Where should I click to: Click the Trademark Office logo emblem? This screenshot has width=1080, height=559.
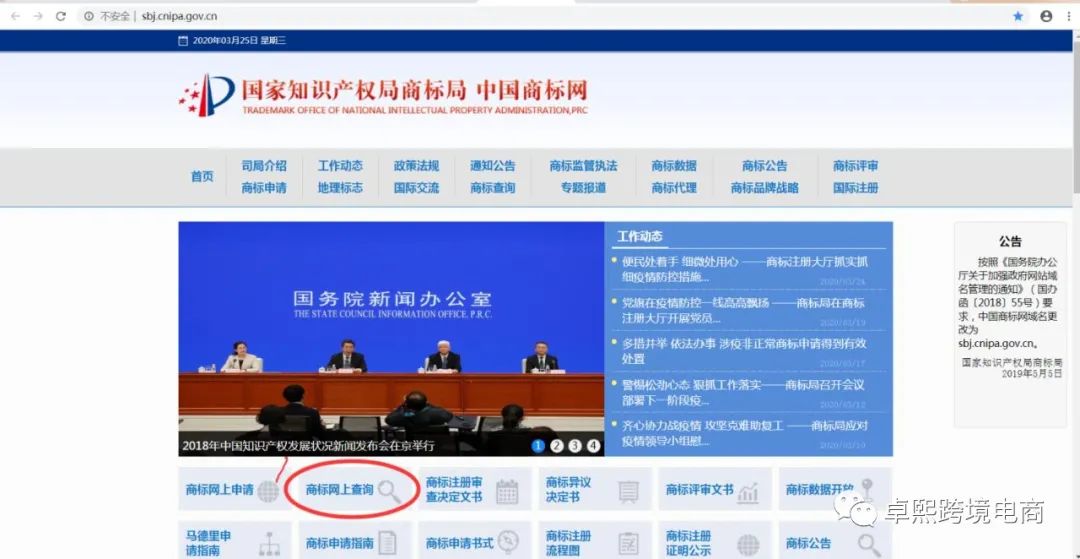pos(207,95)
